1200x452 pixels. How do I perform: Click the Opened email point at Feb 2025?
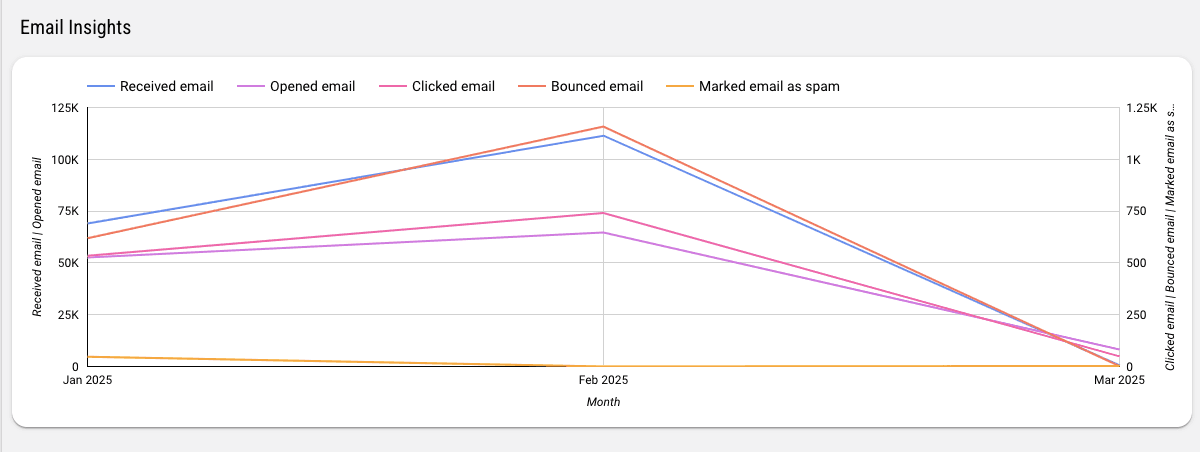[x=603, y=233]
